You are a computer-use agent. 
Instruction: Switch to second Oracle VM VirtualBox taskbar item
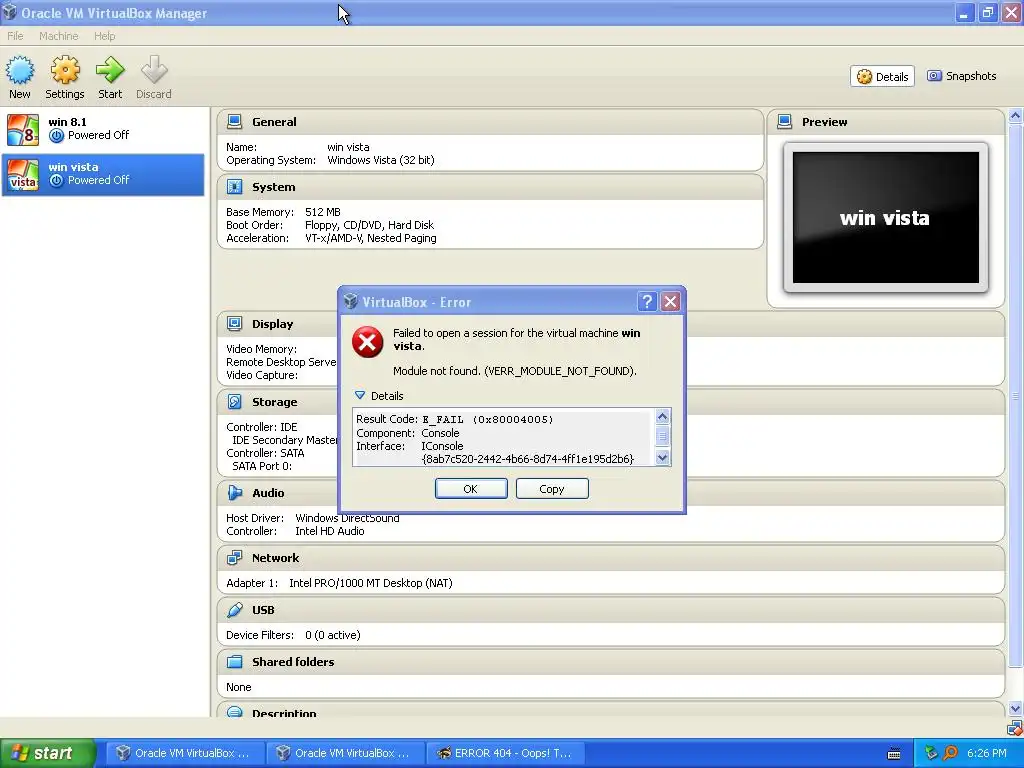click(345, 753)
